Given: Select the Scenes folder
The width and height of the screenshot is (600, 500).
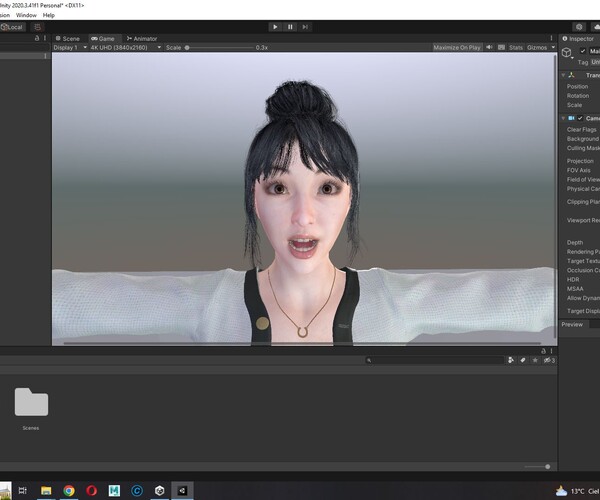Looking at the screenshot, I should tap(31, 408).
